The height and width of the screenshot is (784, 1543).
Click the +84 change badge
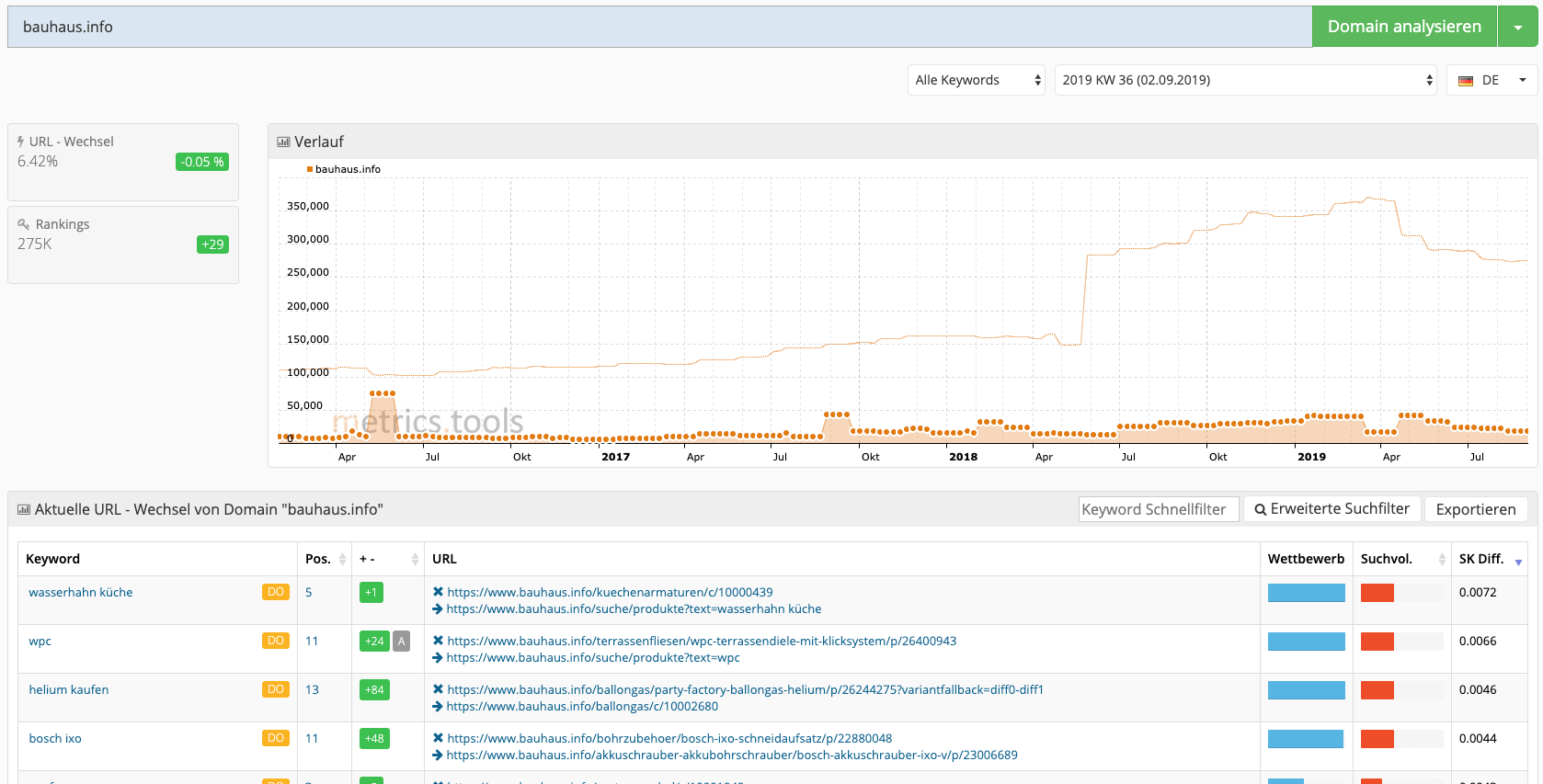374,690
